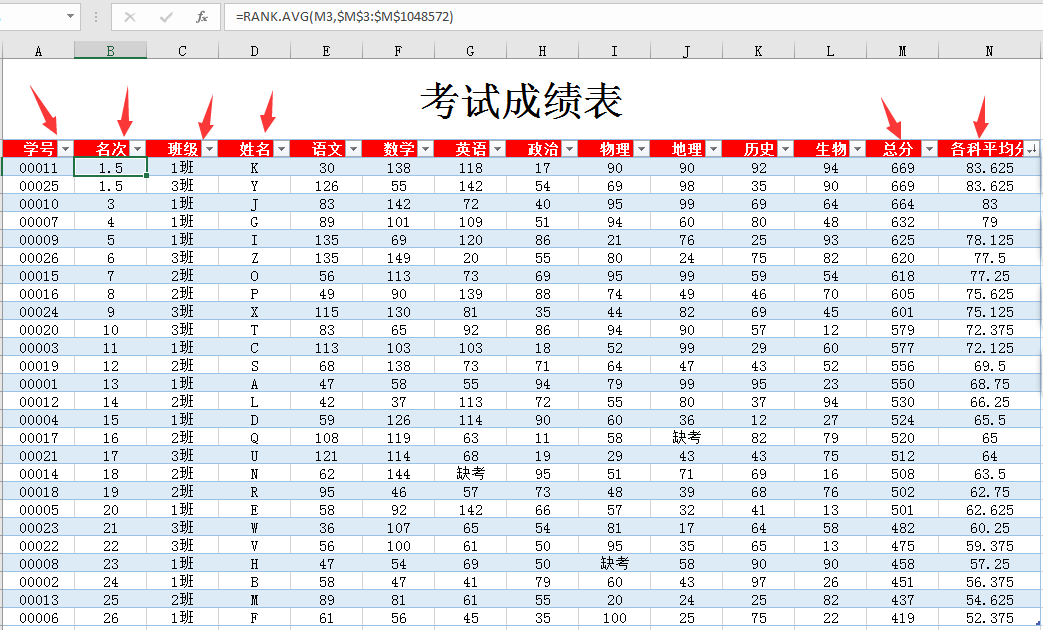
Task: Select the 名次 cell for student K
Action: [110, 168]
